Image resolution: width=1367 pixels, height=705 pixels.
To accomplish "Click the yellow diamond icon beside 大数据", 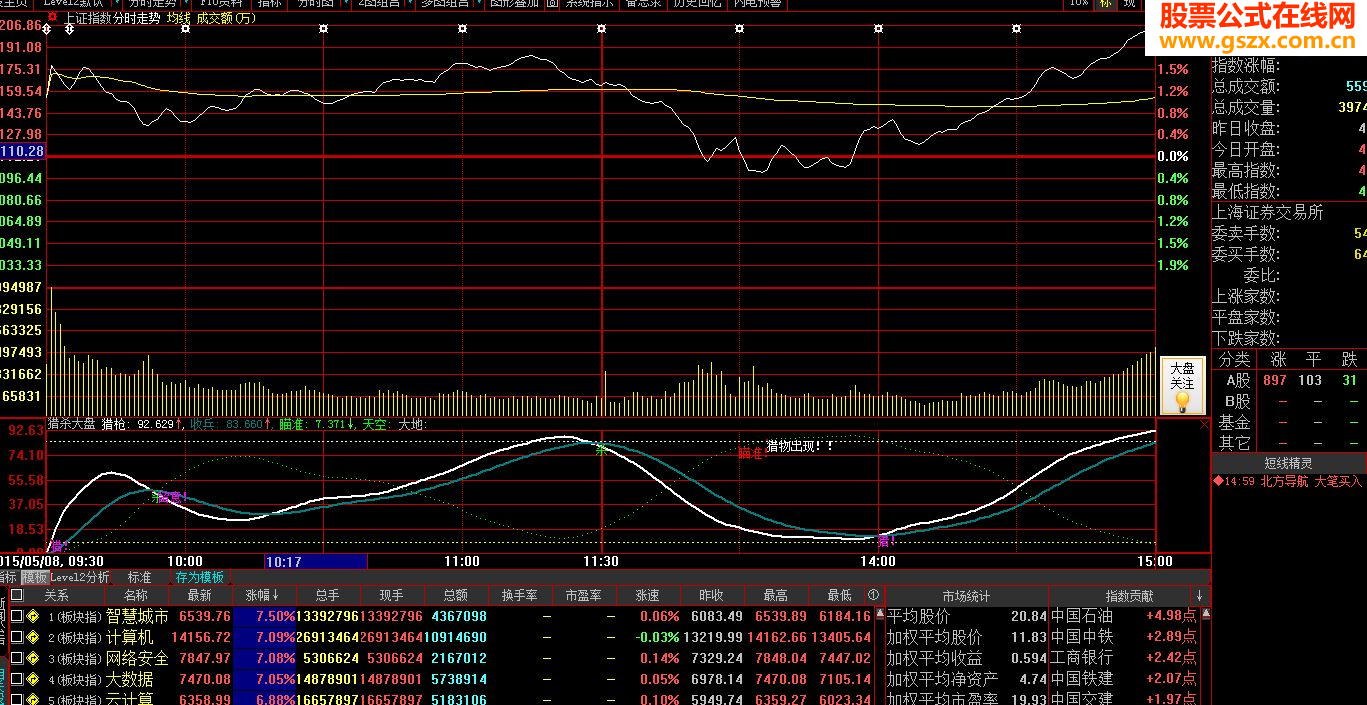I will point(32,680).
